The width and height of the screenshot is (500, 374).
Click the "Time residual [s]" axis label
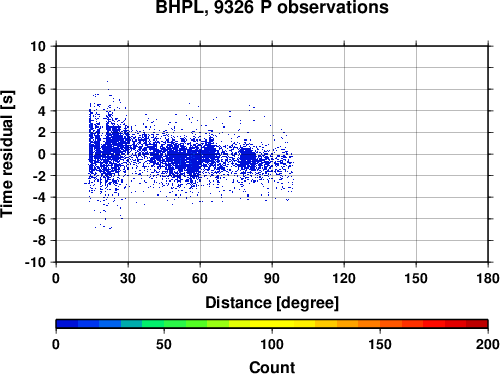(7, 154)
